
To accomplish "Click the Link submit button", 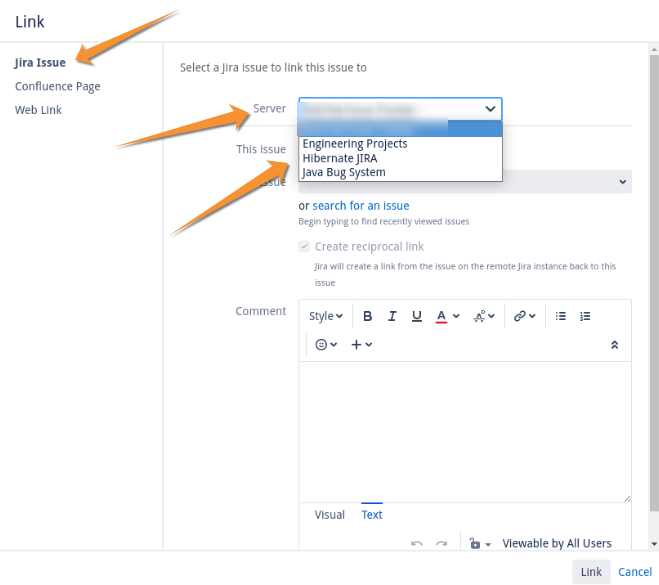I will (x=591, y=572).
